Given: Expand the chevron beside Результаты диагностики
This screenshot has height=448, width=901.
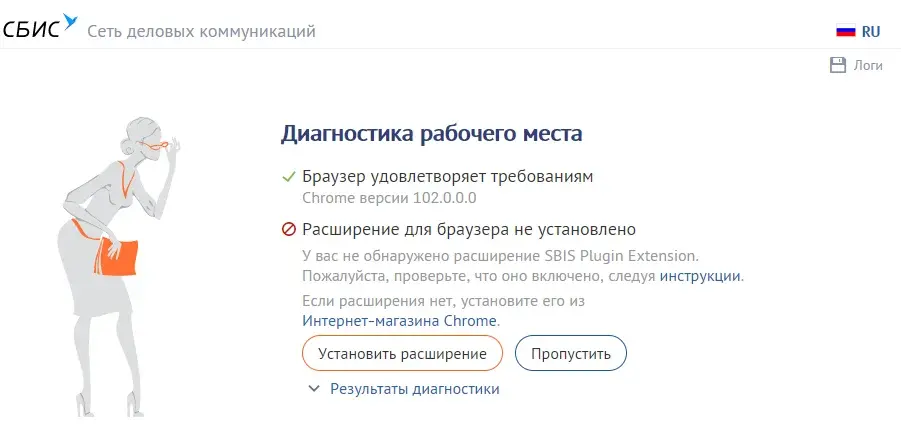Looking at the screenshot, I should click(314, 389).
